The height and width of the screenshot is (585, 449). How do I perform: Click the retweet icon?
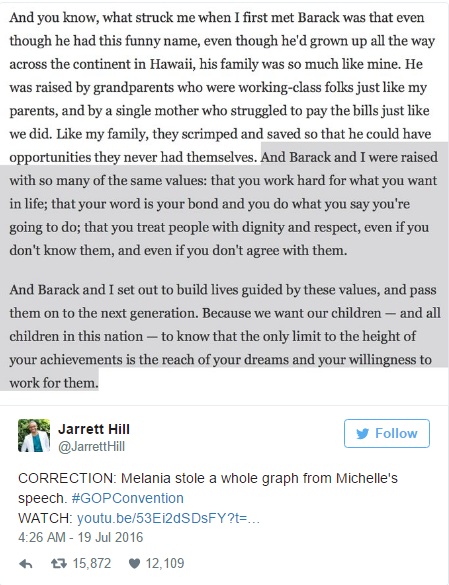point(59,563)
